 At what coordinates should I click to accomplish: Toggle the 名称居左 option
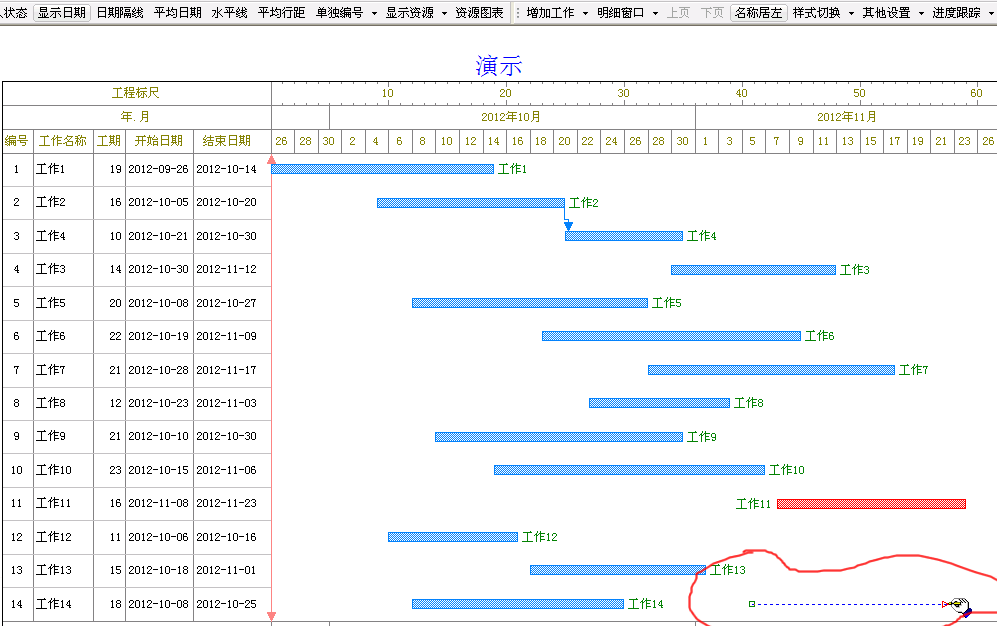(x=758, y=13)
